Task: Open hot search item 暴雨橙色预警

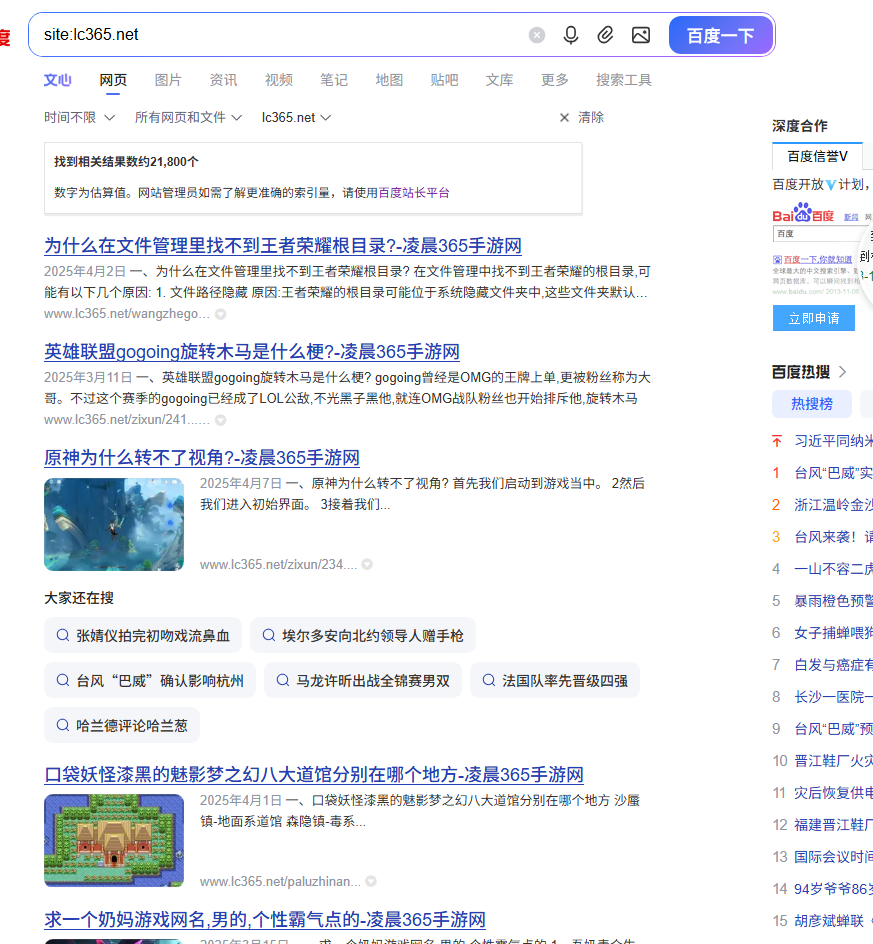Action: click(833, 601)
